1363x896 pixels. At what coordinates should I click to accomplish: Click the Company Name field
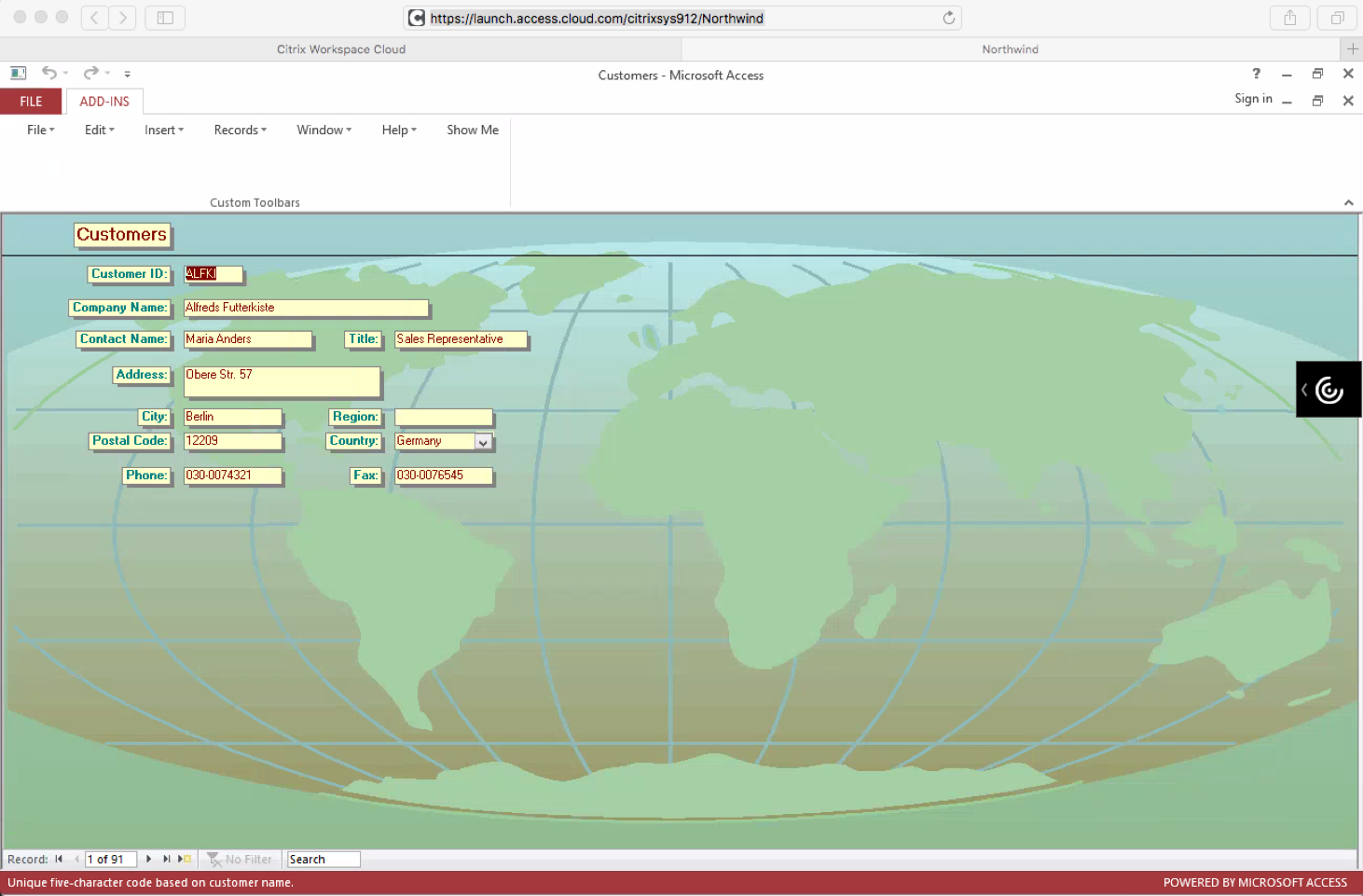(306, 308)
